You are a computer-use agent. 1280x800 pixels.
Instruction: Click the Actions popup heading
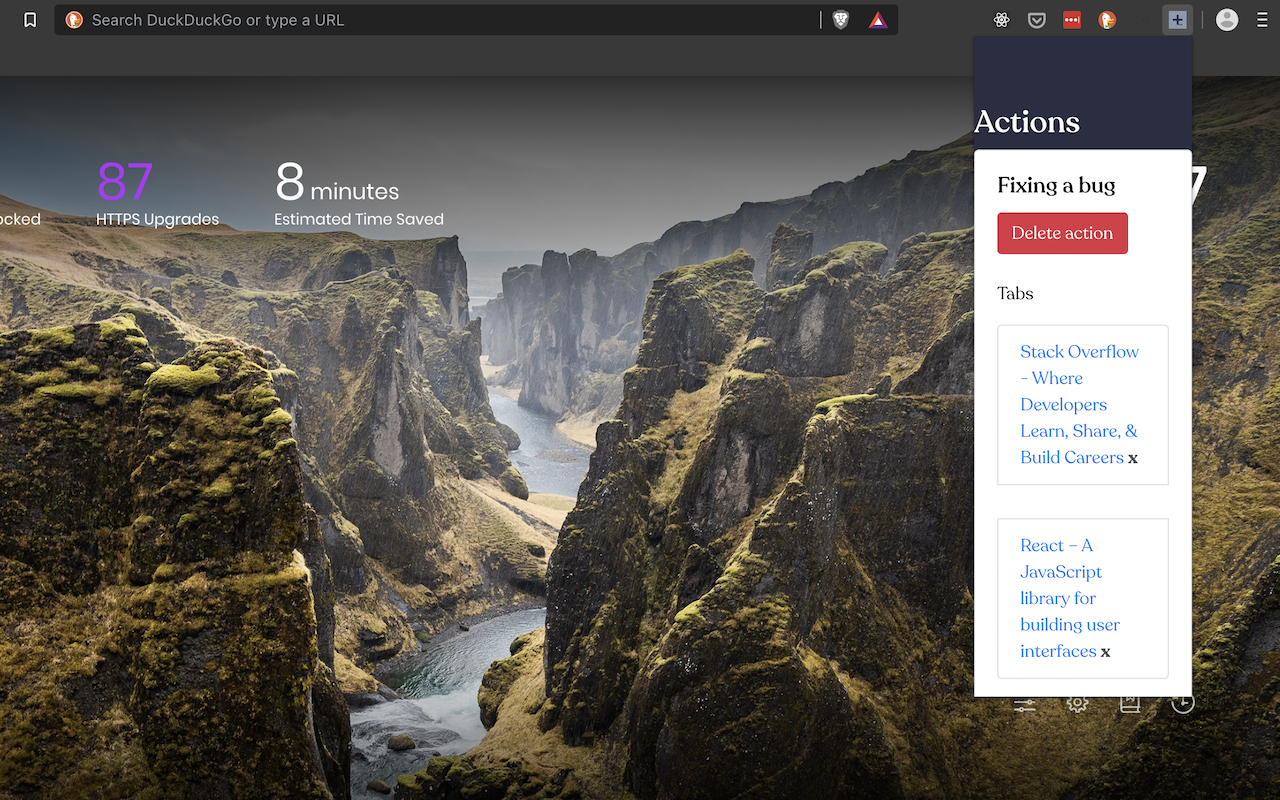tap(1026, 122)
